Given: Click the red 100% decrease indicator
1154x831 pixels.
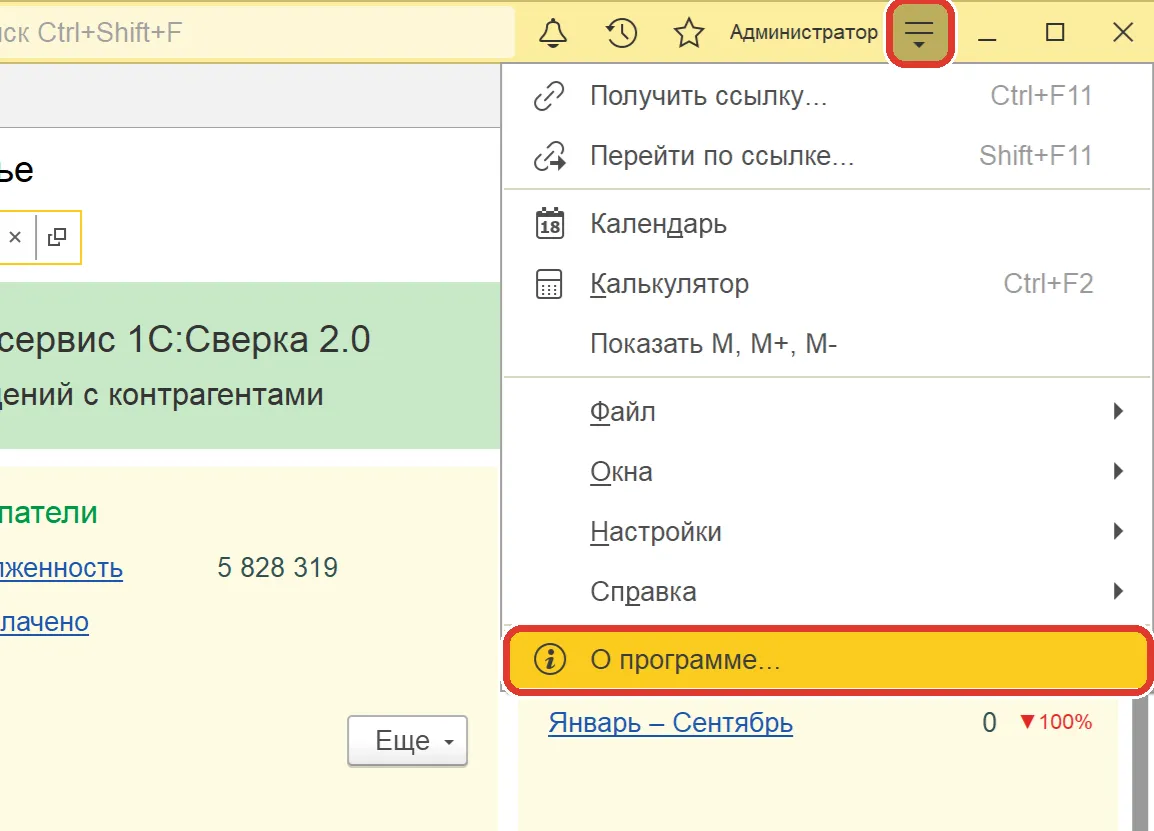Looking at the screenshot, I should [1055, 722].
